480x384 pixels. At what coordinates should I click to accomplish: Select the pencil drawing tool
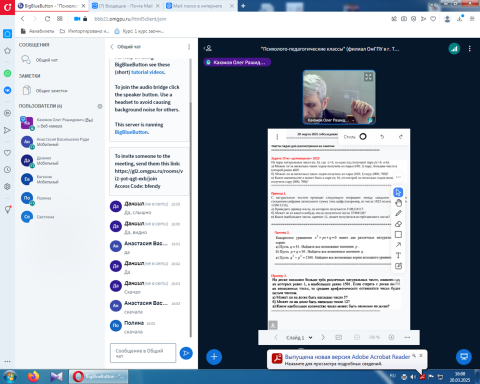pos(398,213)
